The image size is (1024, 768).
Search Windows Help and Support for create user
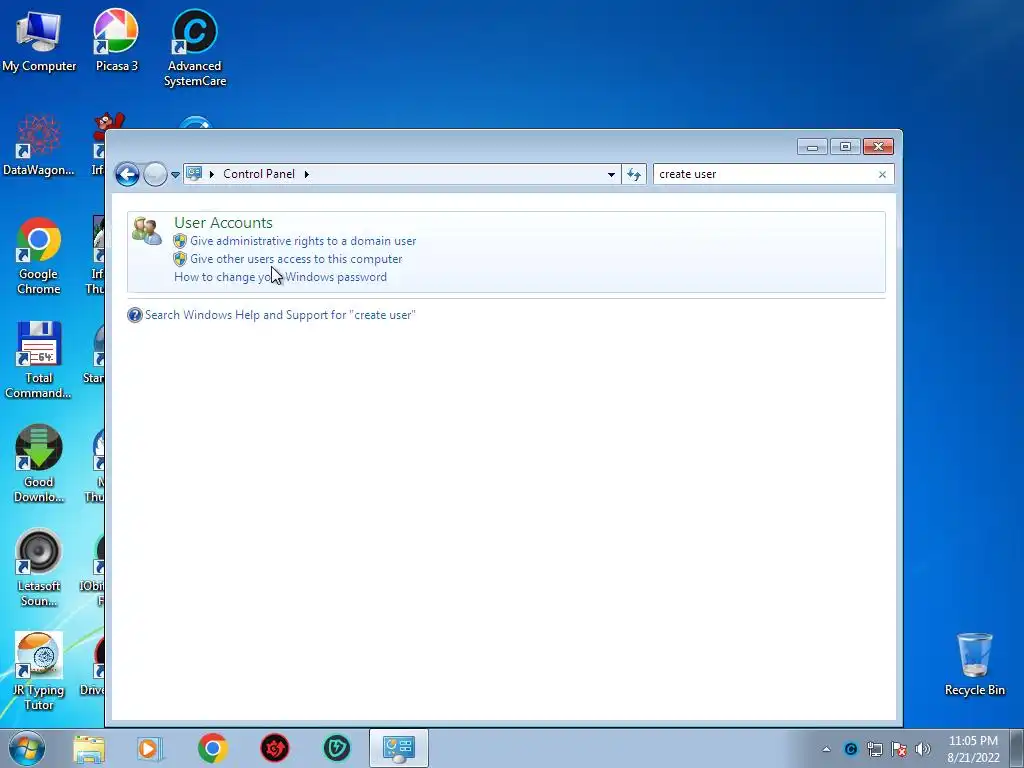(x=280, y=315)
